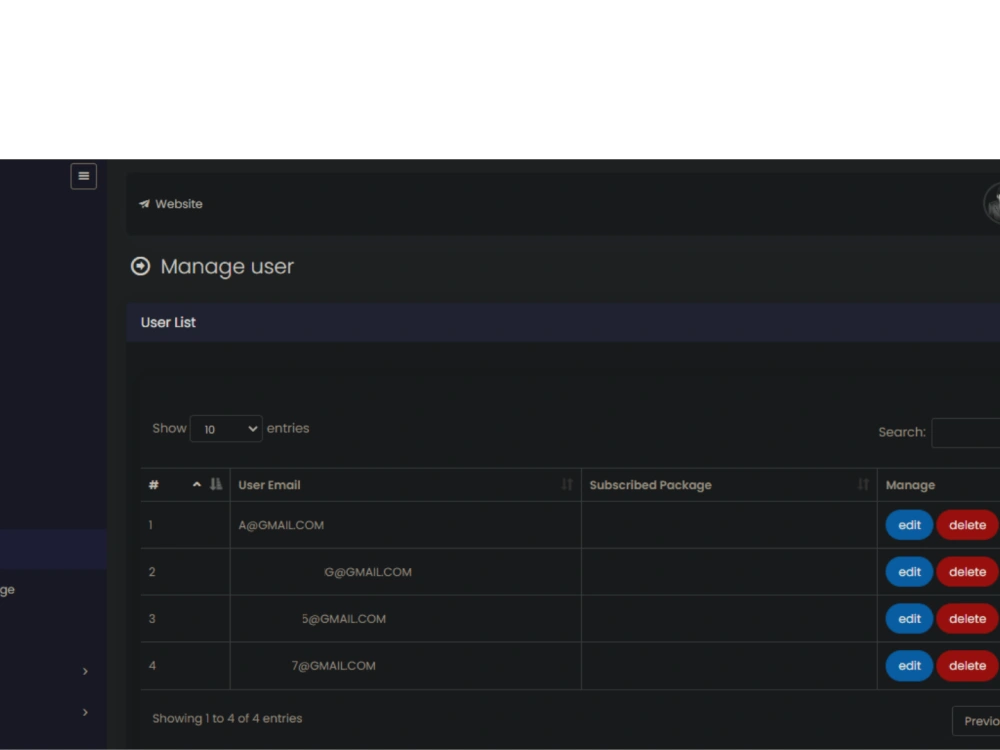The height and width of the screenshot is (750, 1000).
Task: Select the G@GMAIL.COM email cell
Action: (x=406, y=572)
